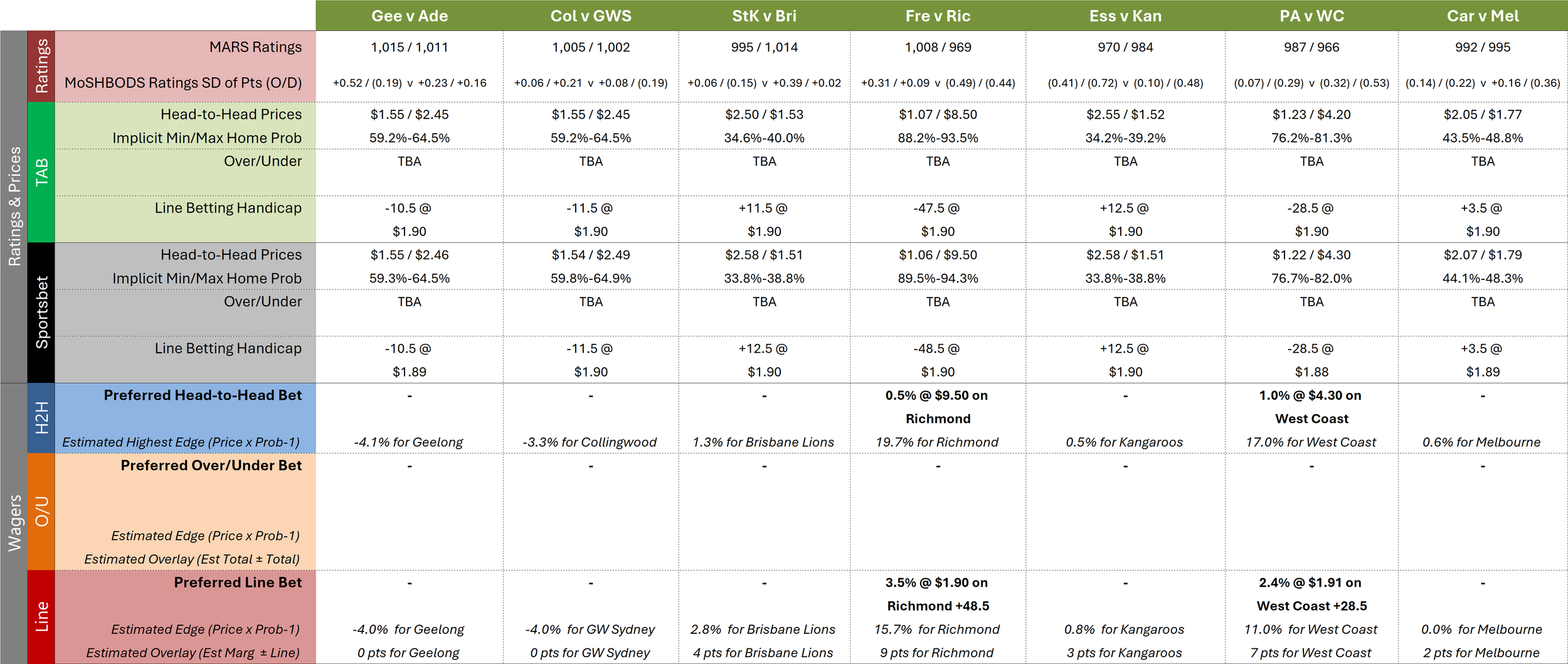Click Sportsbet price '$1.55 / $2.46'
This screenshot has width=1568, height=664.
(410, 255)
